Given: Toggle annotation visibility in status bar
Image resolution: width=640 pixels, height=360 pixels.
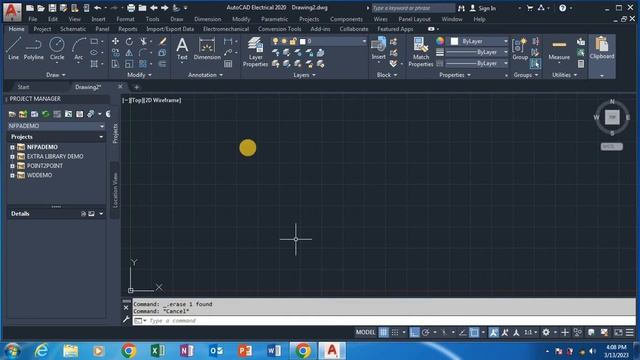Looking at the screenshot, I should tap(493, 333).
